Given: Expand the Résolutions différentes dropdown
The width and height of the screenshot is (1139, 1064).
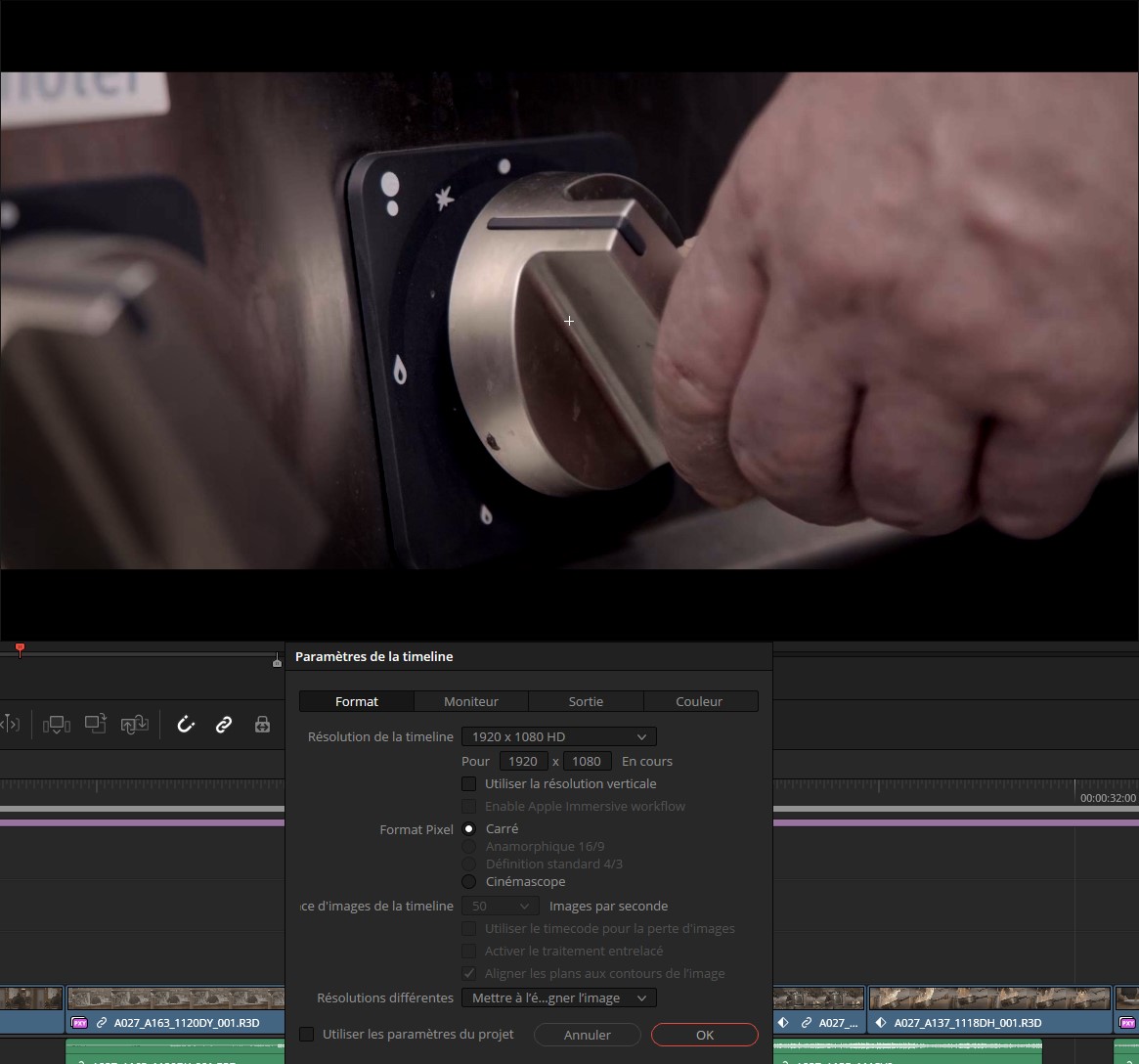Looking at the screenshot, I should pyautogui.click(x=558, y=998).
